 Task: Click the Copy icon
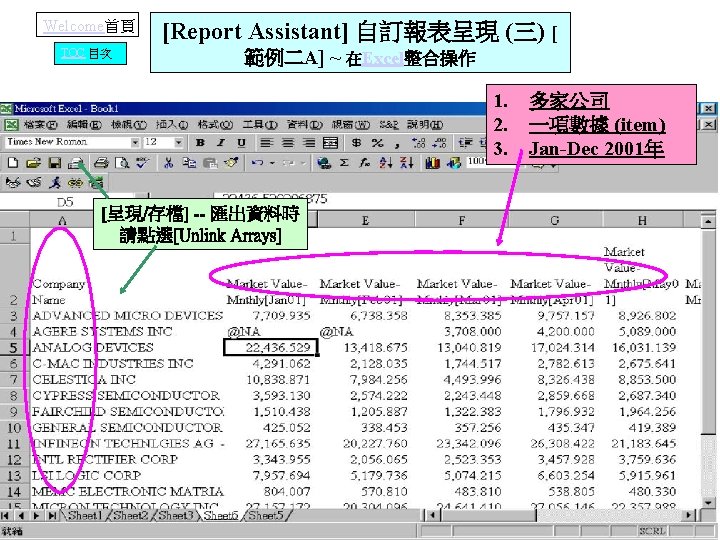tap(189, 163)
